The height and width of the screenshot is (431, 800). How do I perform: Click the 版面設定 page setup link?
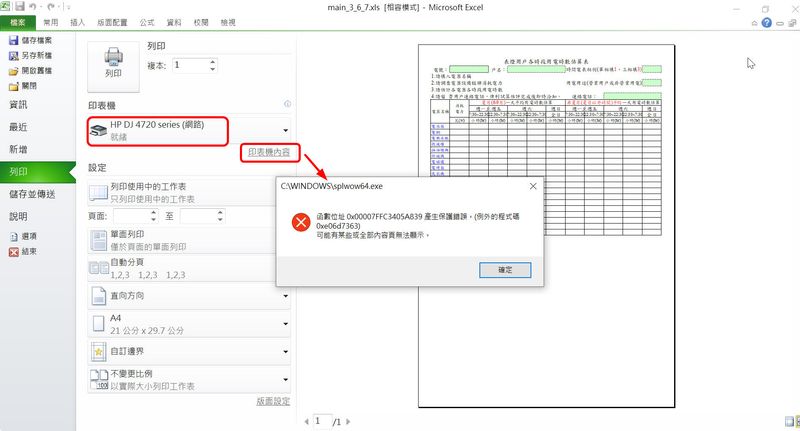pyautogui.click(x=272, y=401)
